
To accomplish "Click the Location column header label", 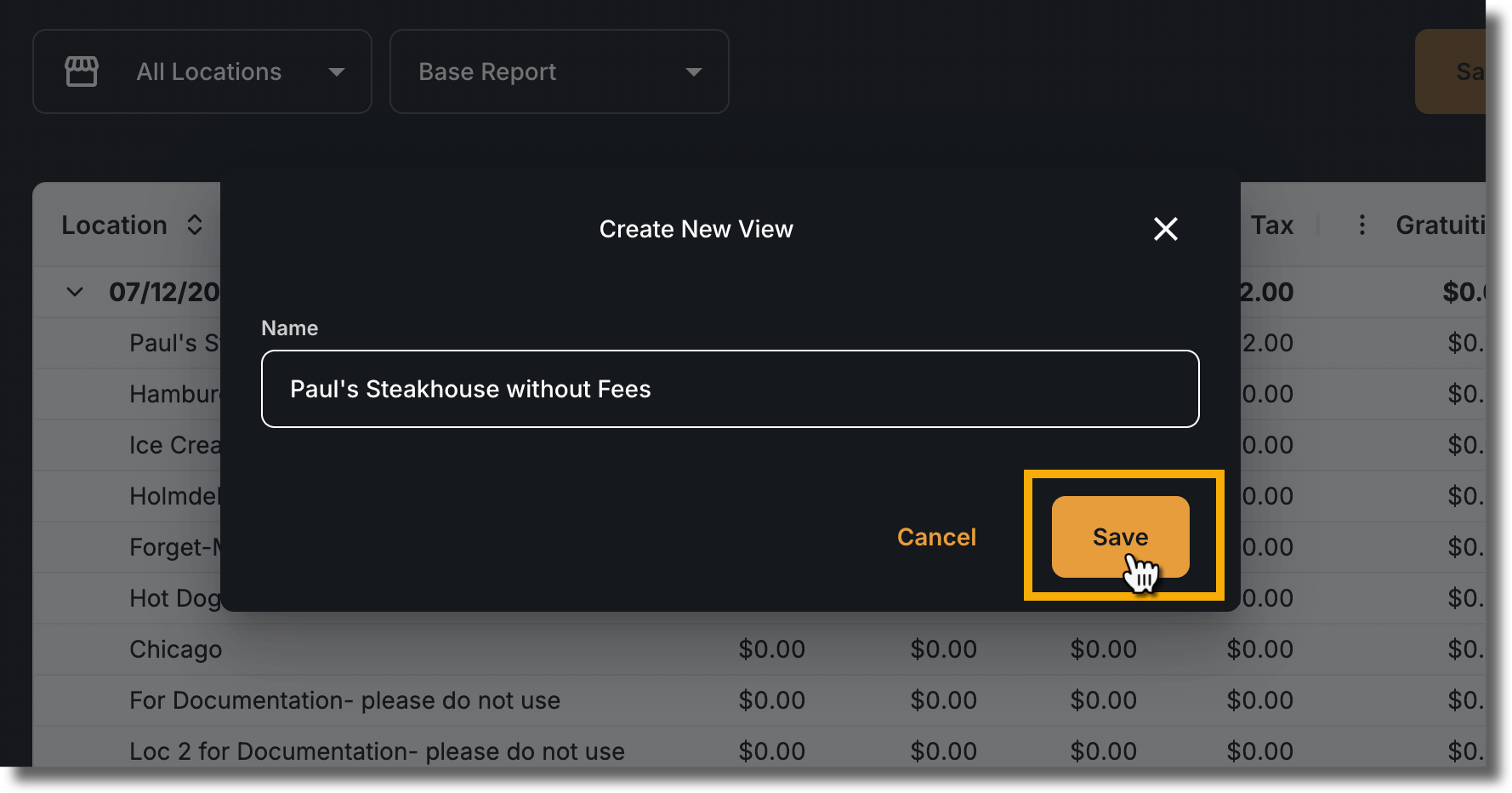I will coord(114,225).
